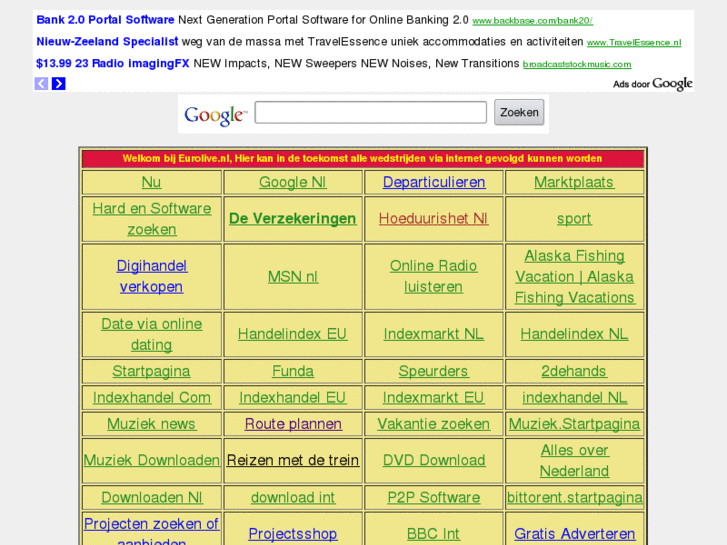Open the Bank 2.0 Portal Software ad

[105, 20]
